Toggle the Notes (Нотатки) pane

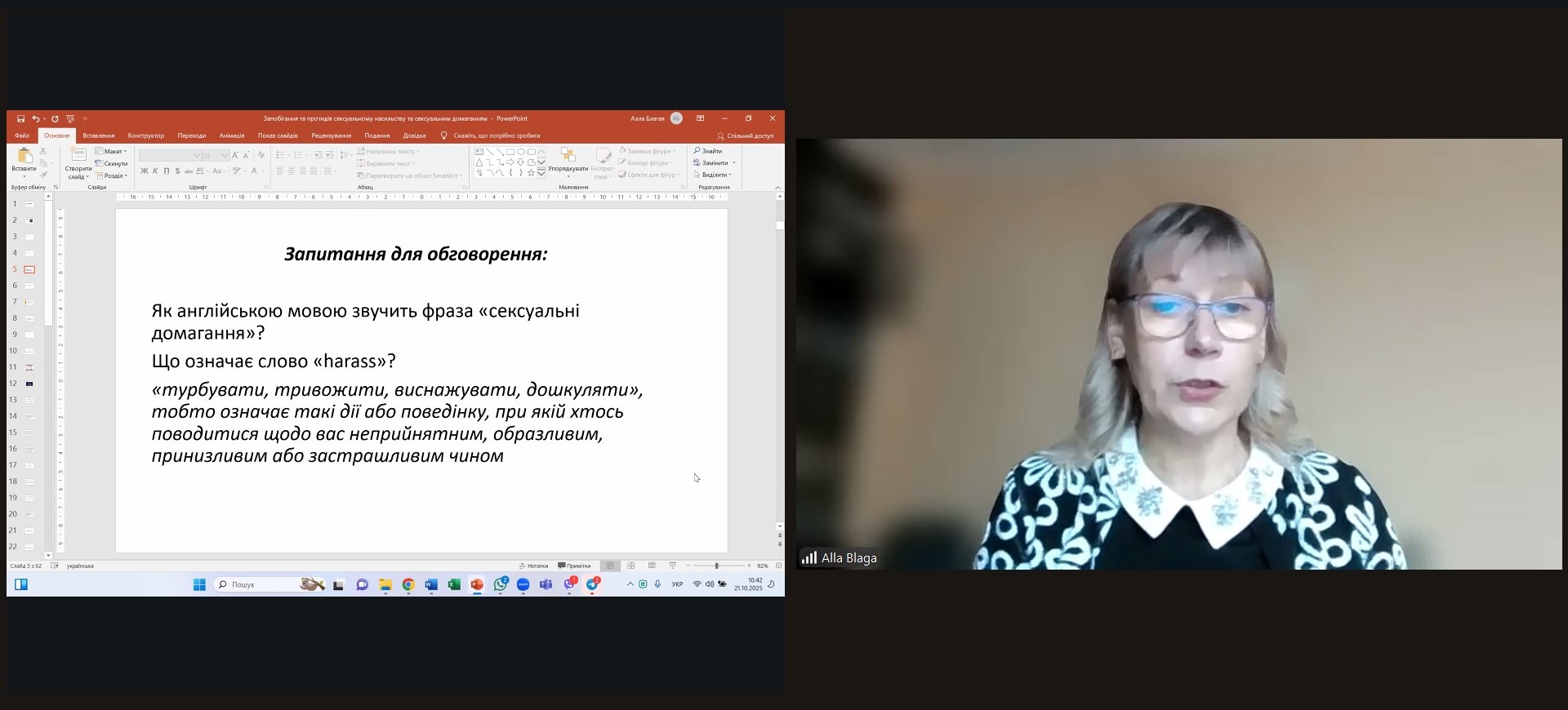533,566
